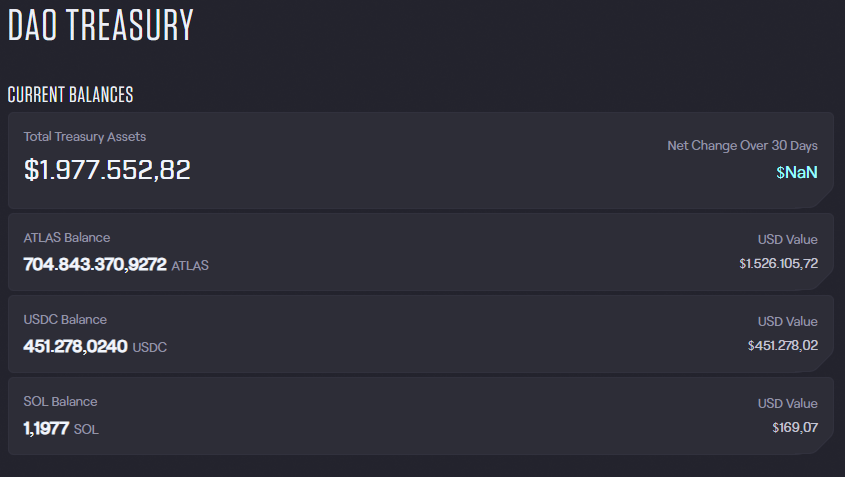Click the USDC unit text after the balance
This screenshot has width=845, height=477.
click(150, 348)
